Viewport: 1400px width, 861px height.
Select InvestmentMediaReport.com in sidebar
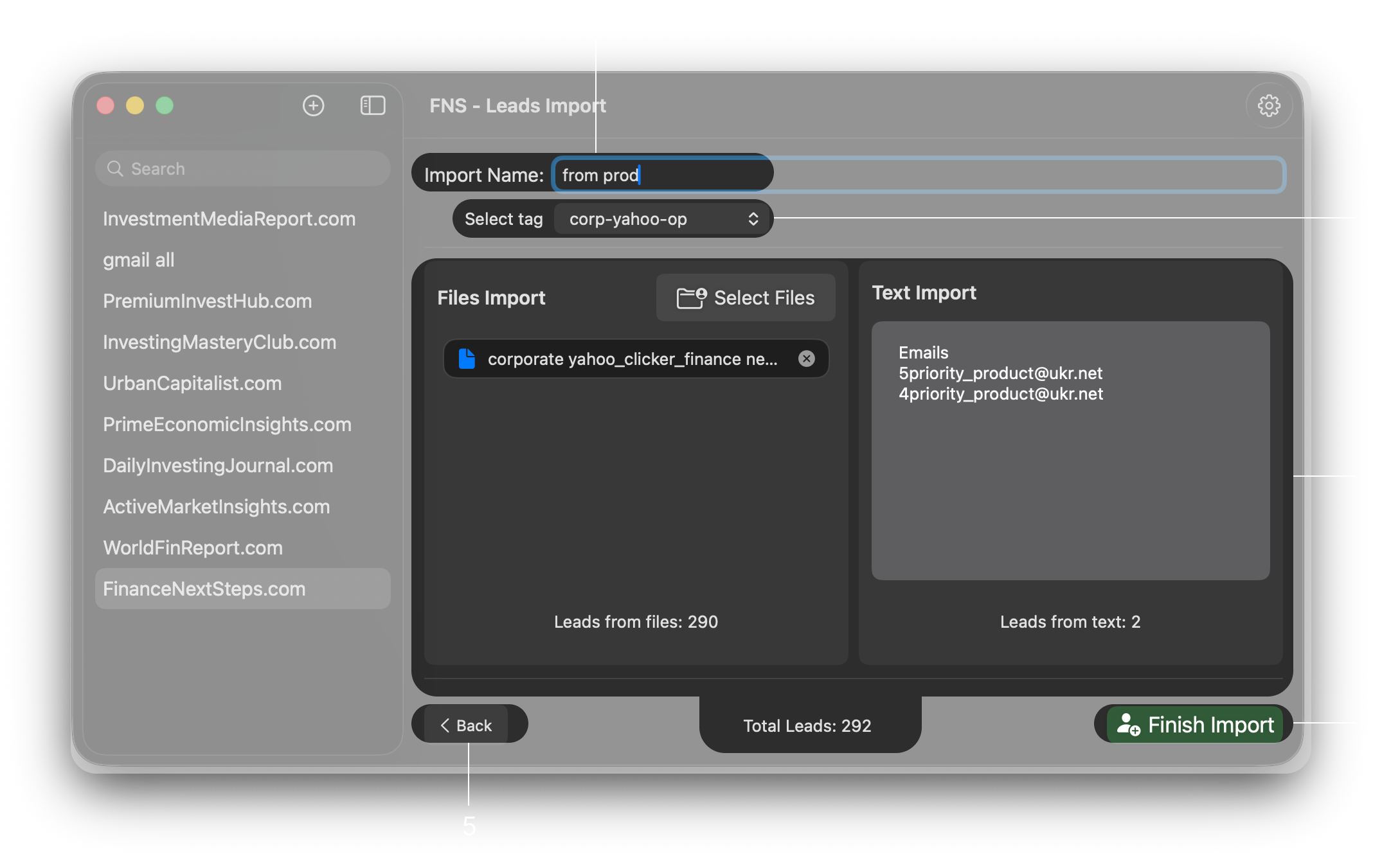[x=229, y=219]
